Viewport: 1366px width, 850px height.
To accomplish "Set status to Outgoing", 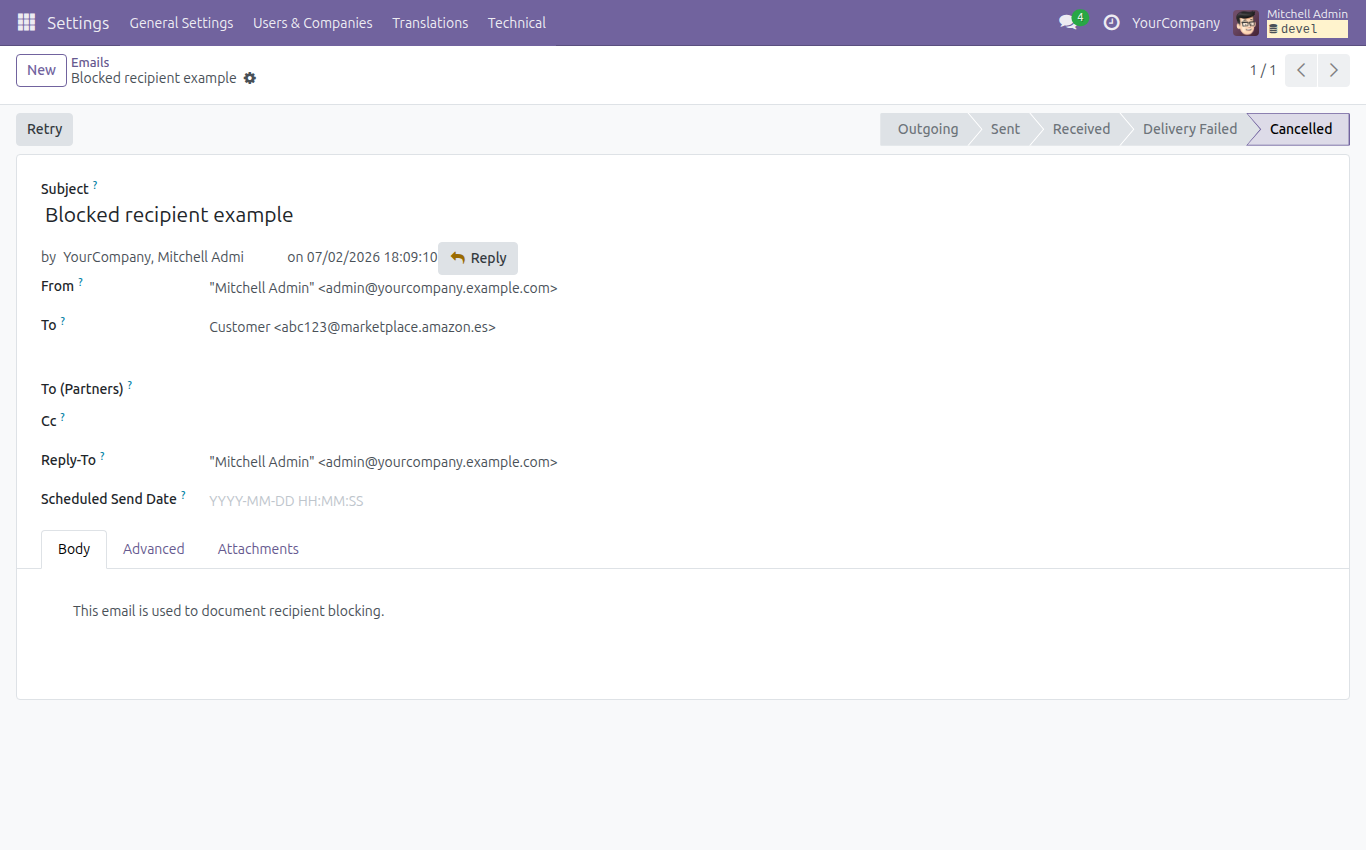I will click(927, 129).
